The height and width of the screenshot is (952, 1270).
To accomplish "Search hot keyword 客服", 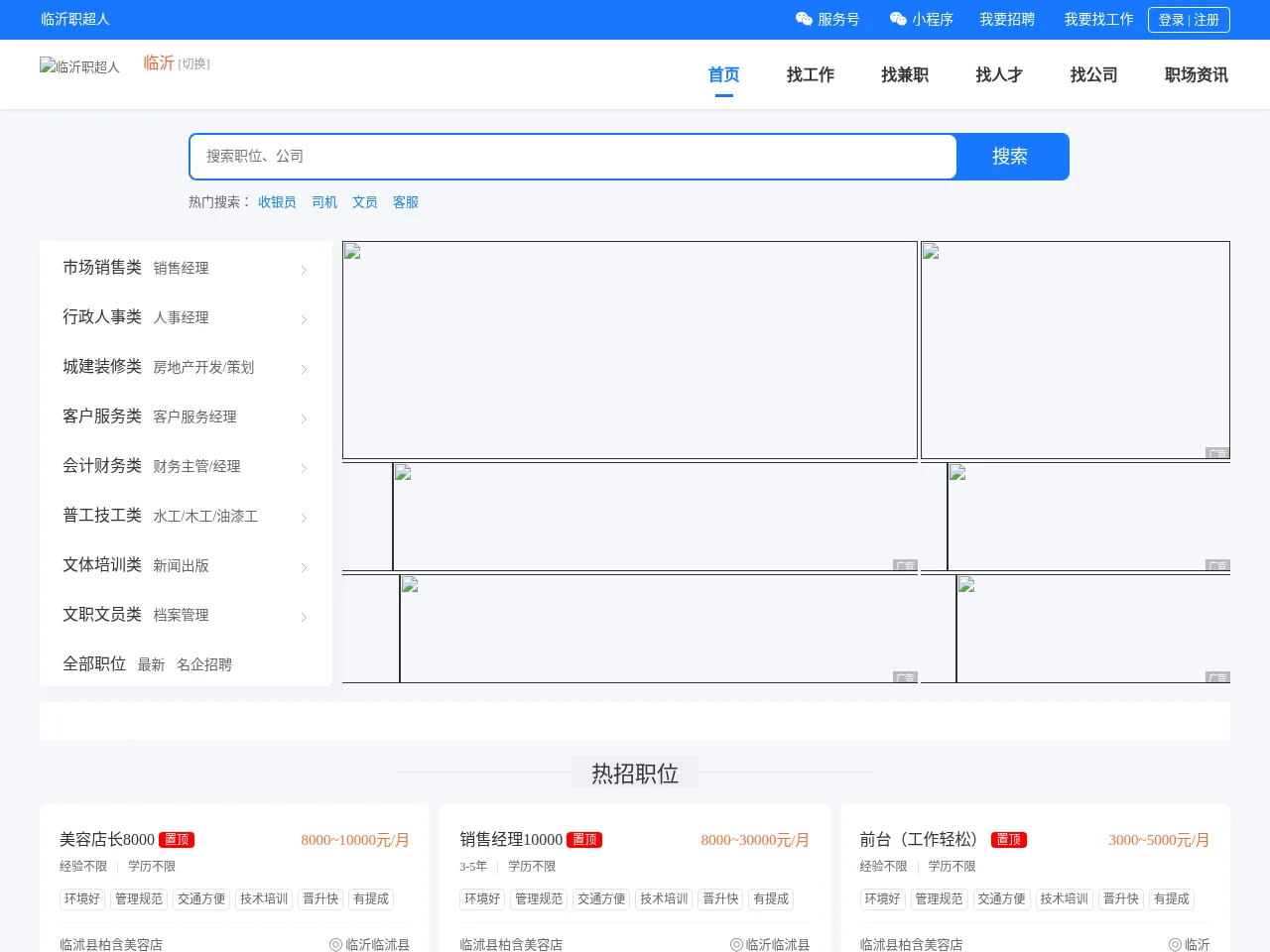I will [x=406, y=202].
